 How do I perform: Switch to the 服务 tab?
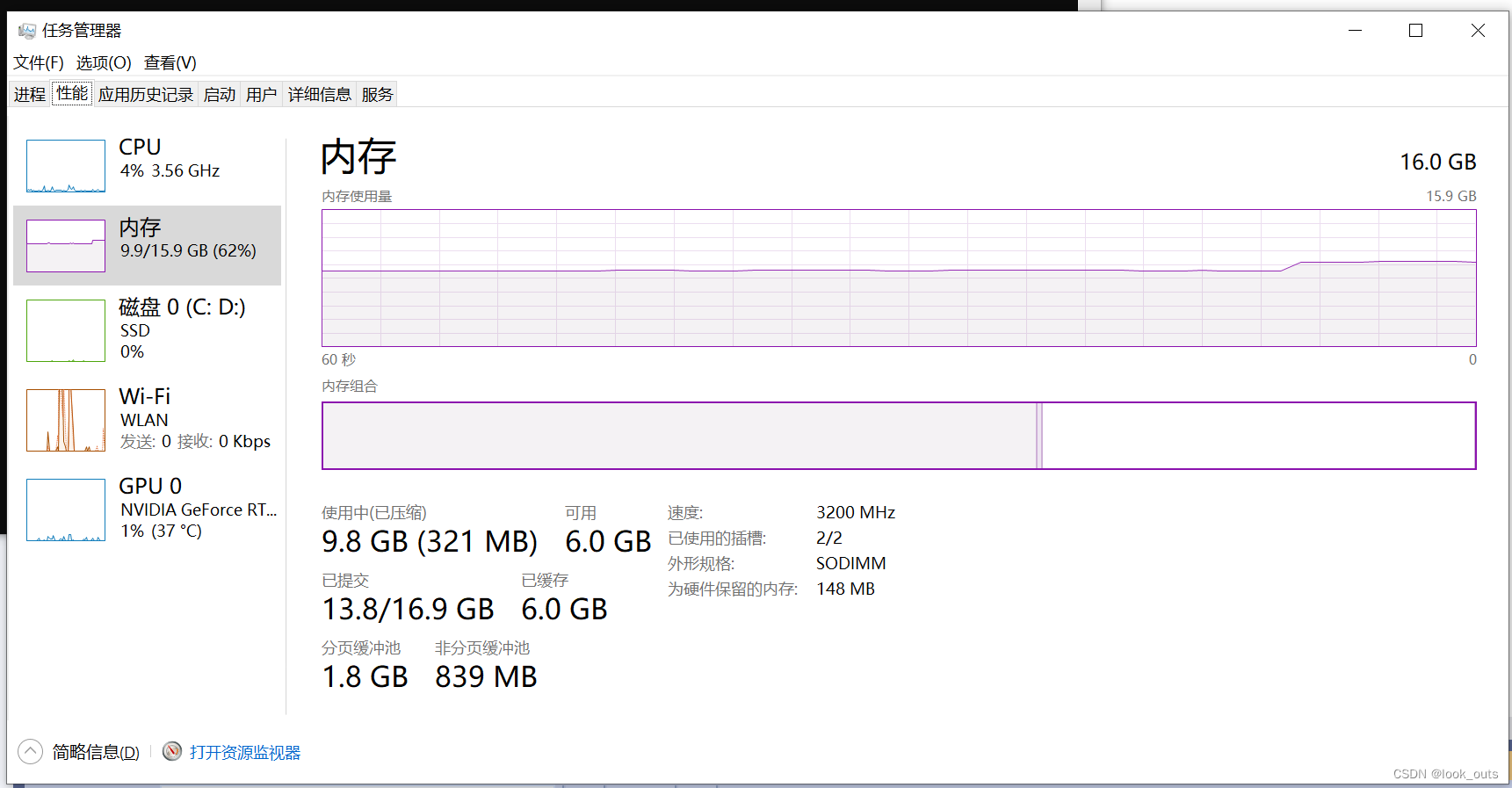pyautogui.click(x=378, y=95)
